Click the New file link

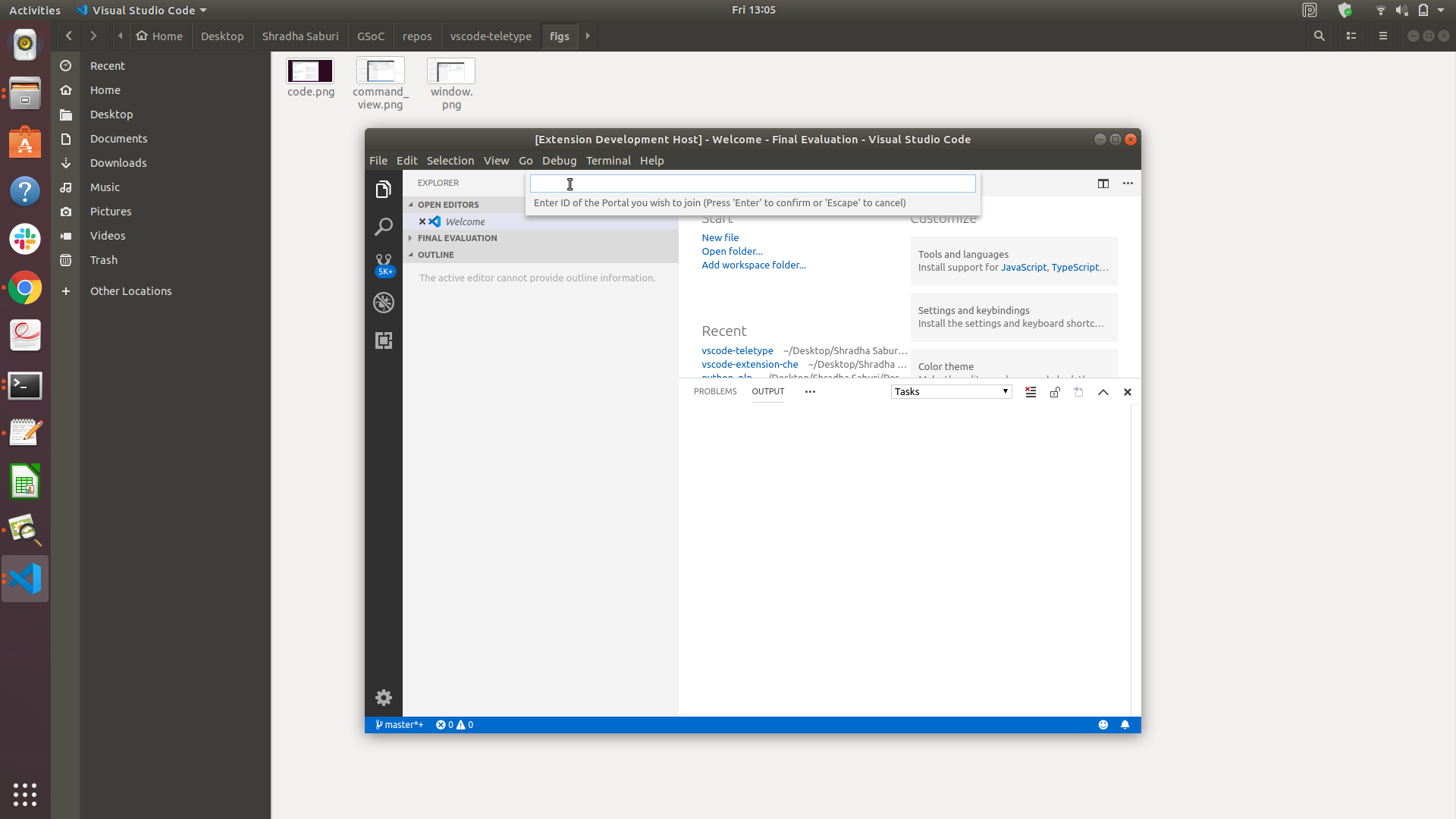click(x=720, y=237)
